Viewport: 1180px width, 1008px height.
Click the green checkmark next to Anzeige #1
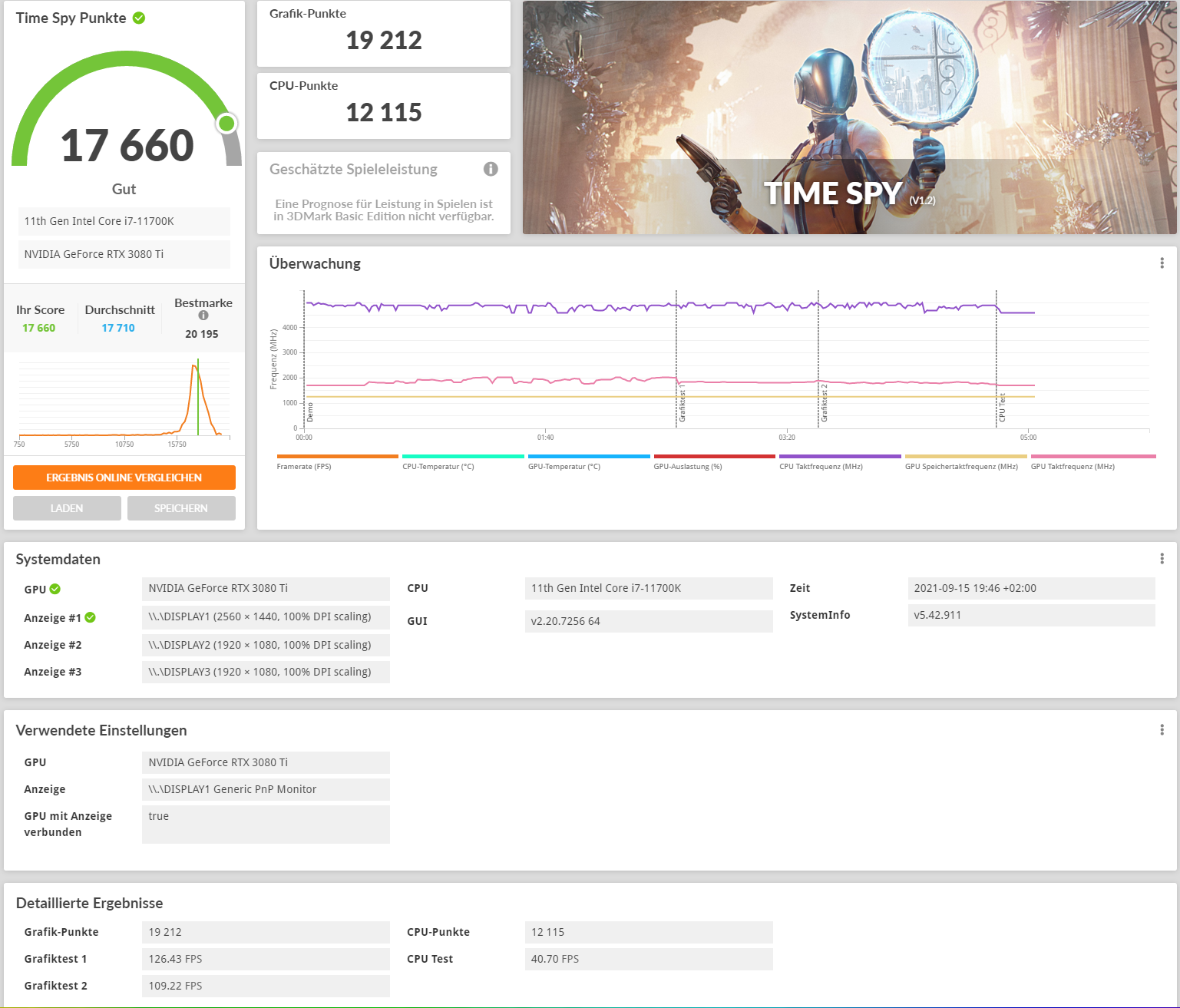point(90,617)
